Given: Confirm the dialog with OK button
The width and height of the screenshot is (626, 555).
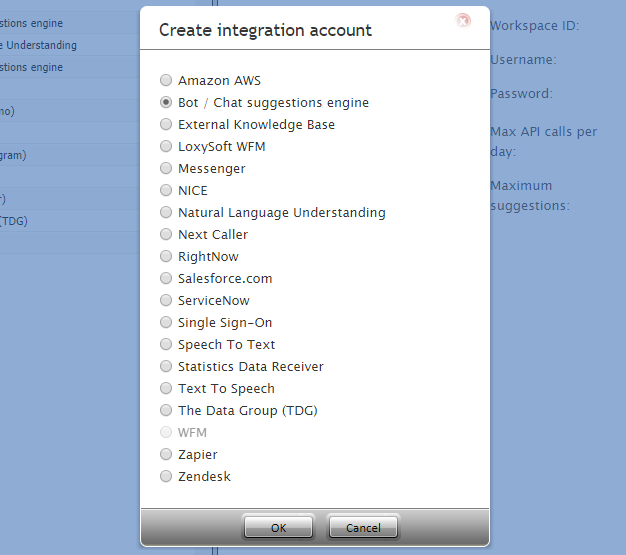Looking at the screenshot, I should pos(278,527).
